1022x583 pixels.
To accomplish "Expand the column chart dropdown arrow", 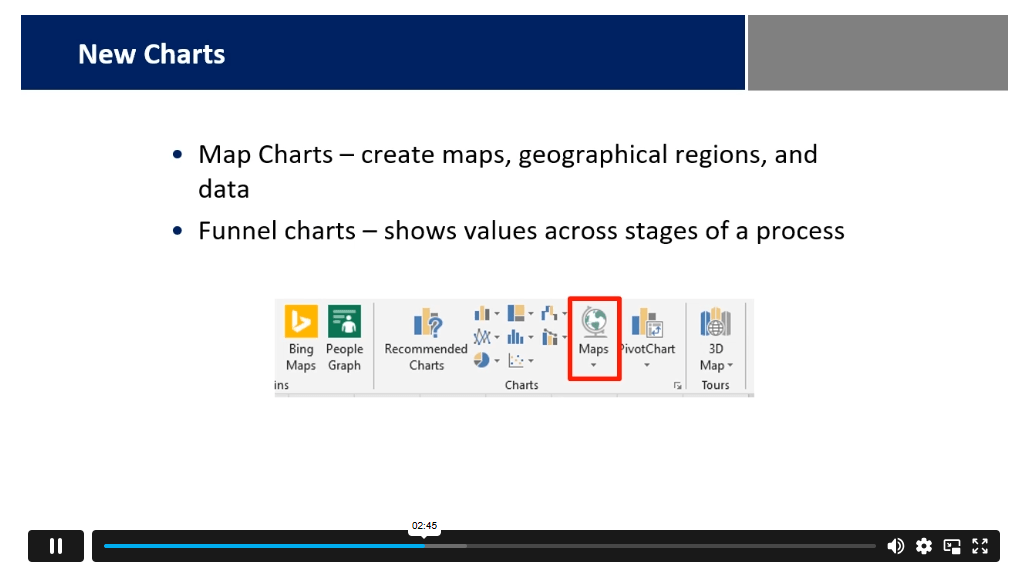I will (497, 314).
